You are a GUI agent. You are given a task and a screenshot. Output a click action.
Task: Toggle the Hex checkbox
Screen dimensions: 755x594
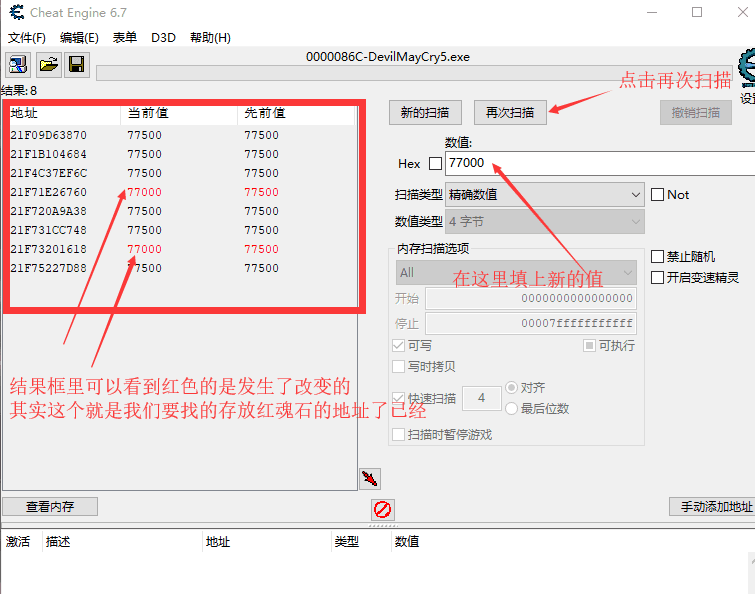click(435, 164)
